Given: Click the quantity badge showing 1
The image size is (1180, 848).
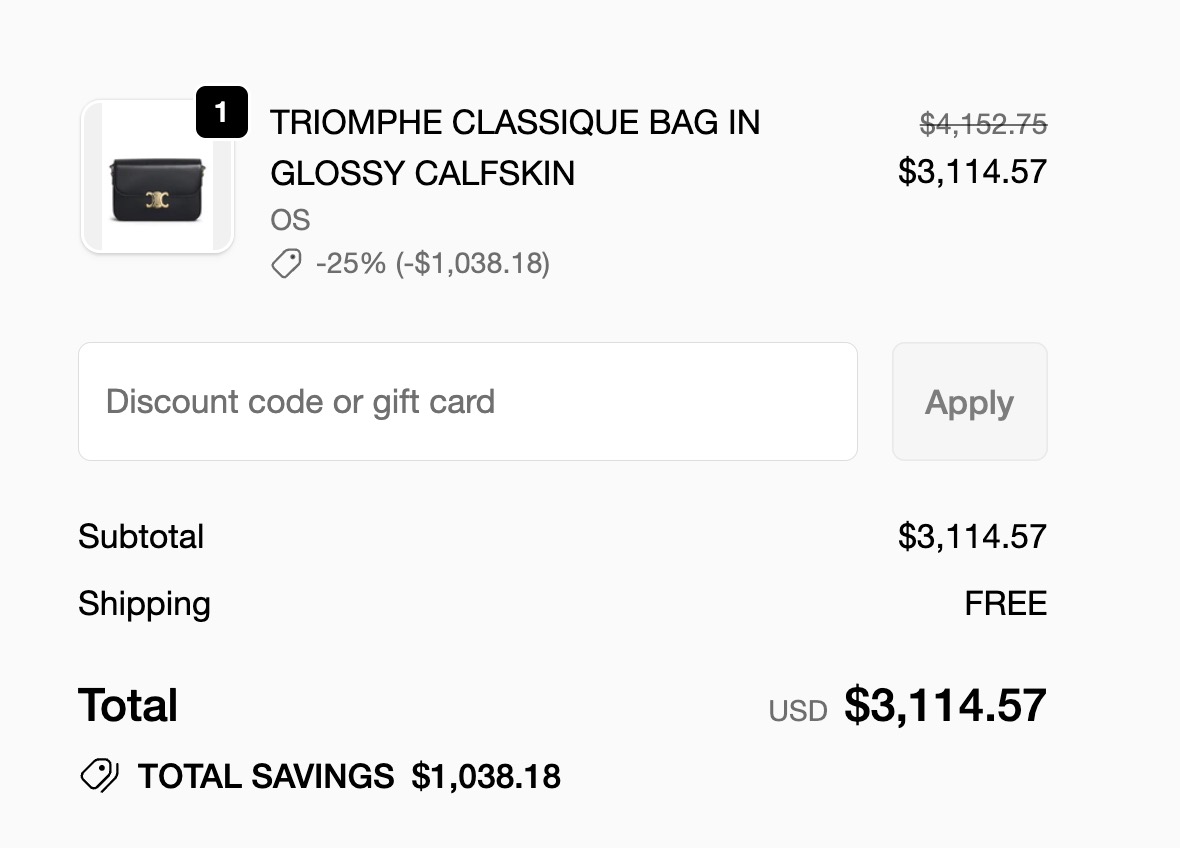Looking at the screenshot, I should [221, 112].
